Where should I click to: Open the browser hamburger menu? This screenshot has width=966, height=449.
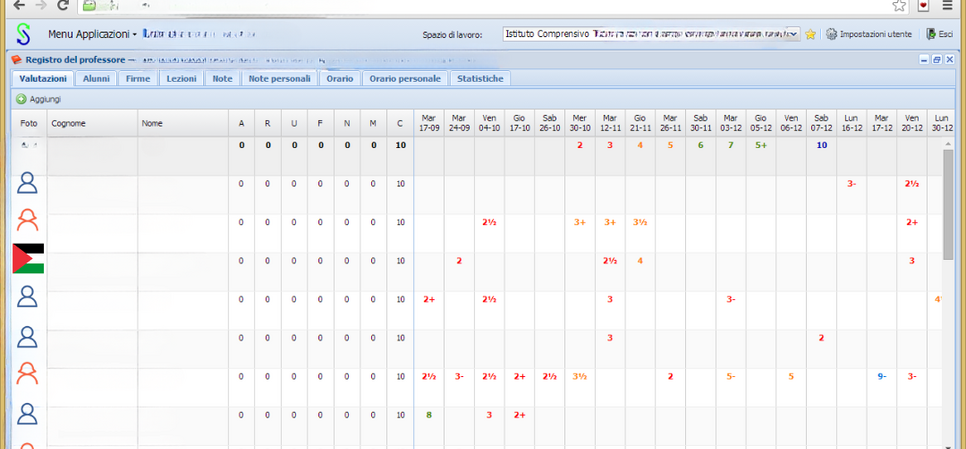[x=947, y=5]
